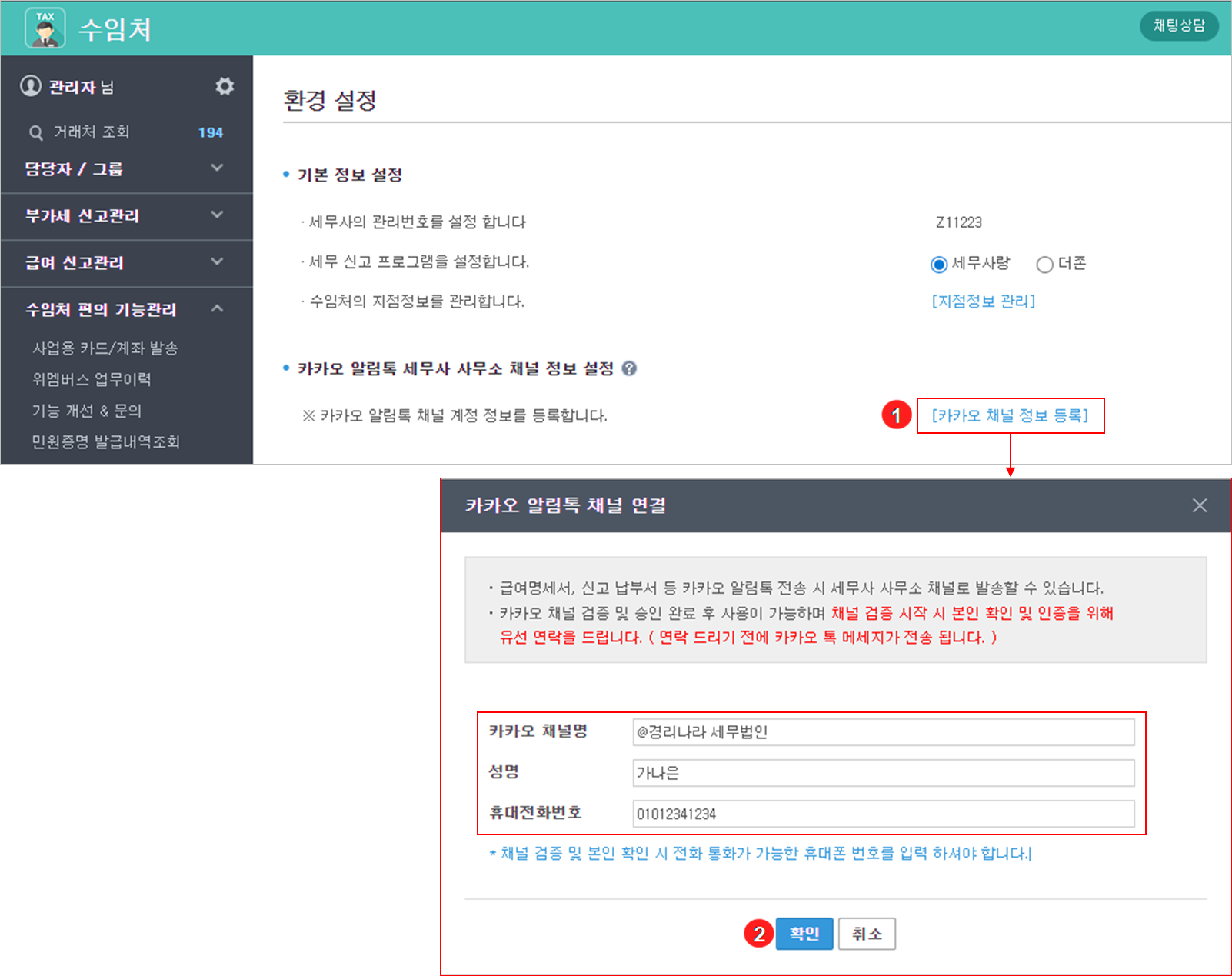
Task: Confirm with the 확인 button
Action: click(x=804, y=934)
